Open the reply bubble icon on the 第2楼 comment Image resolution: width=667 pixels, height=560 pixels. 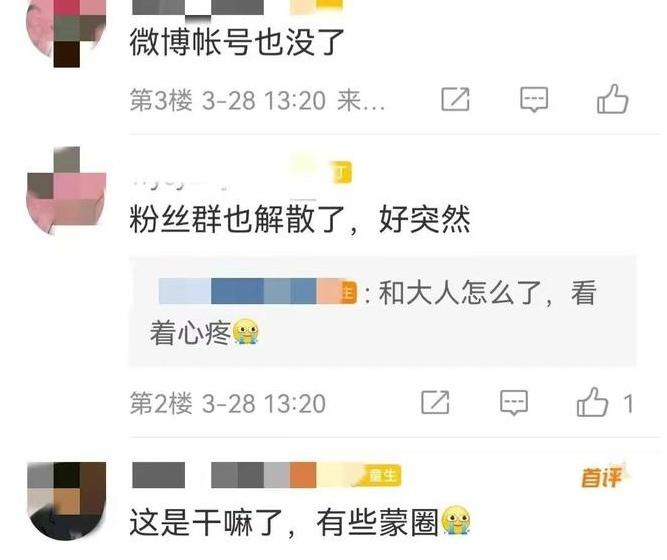pyautogui.click(x=514, y=403)
